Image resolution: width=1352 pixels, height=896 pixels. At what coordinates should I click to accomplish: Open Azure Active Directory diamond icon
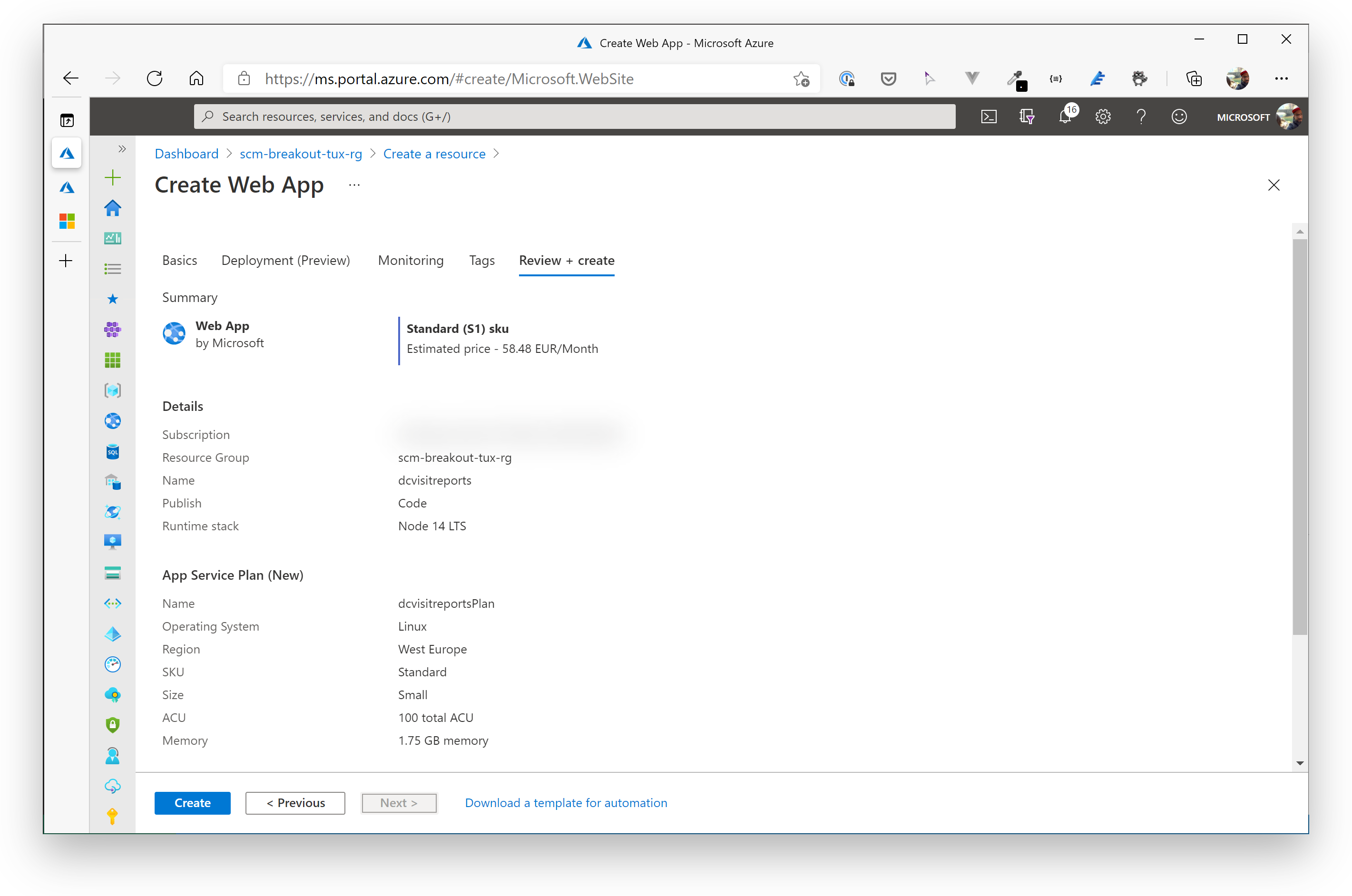point(113,633)
